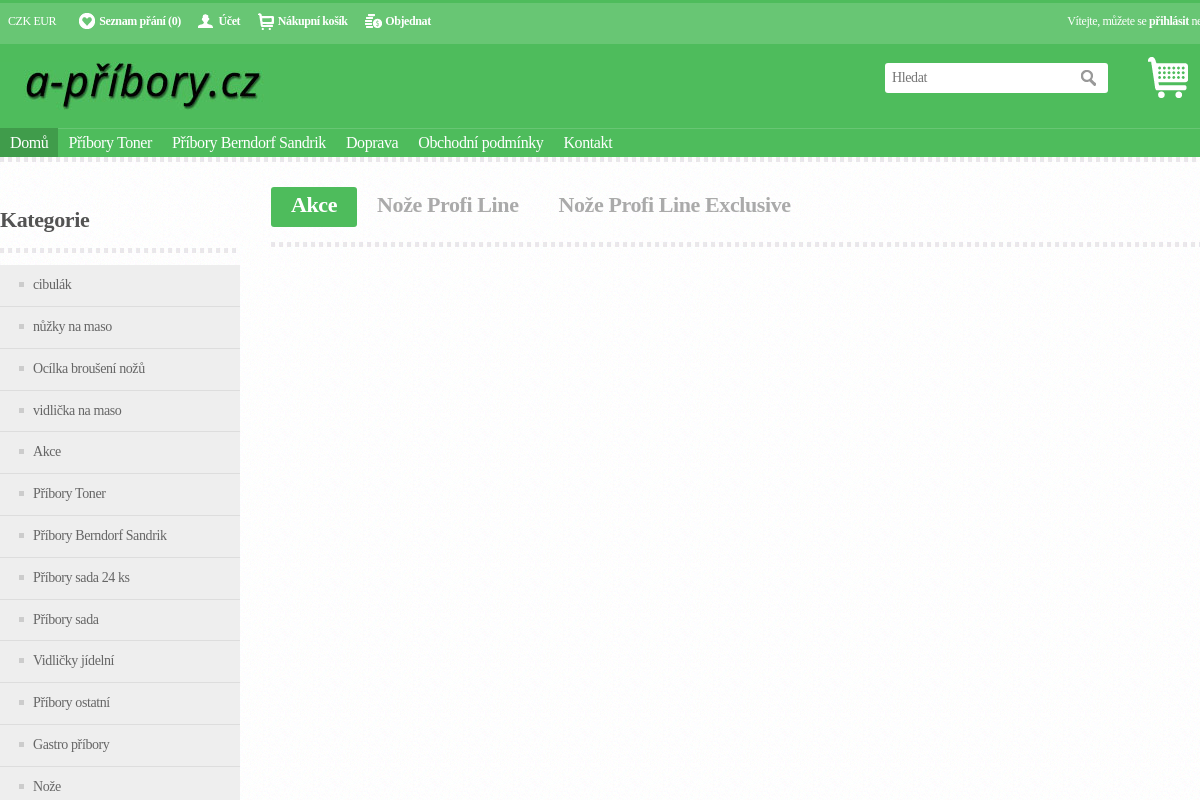Open cibulák category in sidebar
Image resolution: width=1200 pixels, height=800 pixels.
(52, 285)
